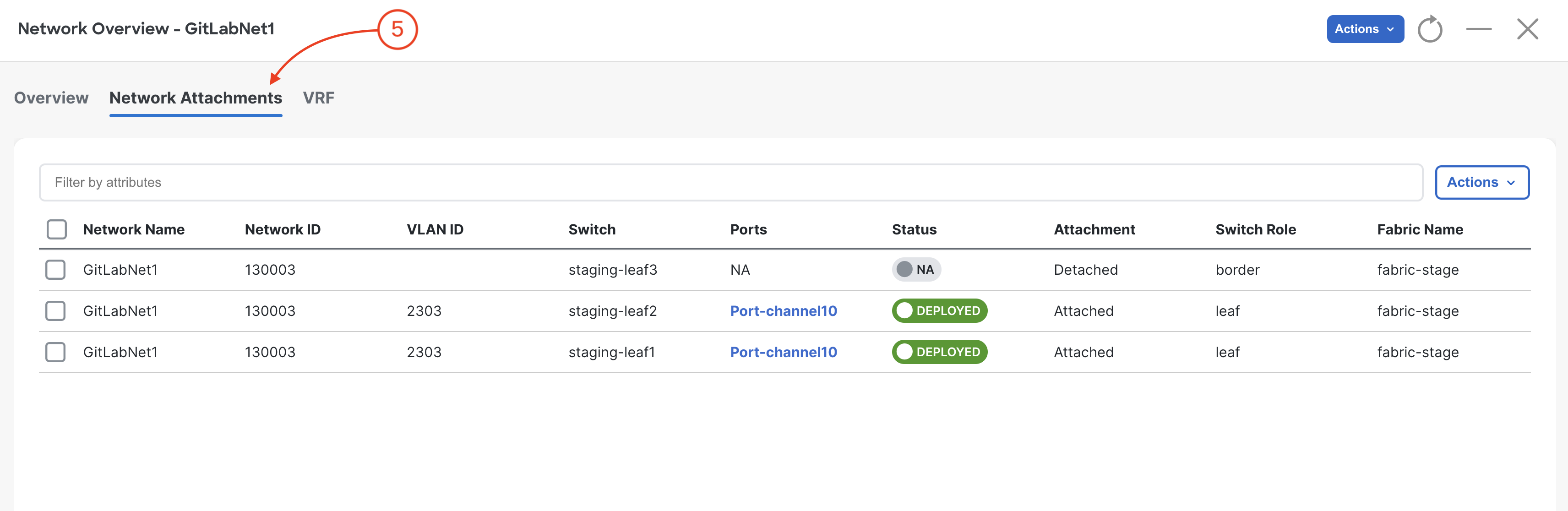The width and height of the screenshot is (1568, 511).
Task: Sort by the Network ID column header
Action: (283, 229)
